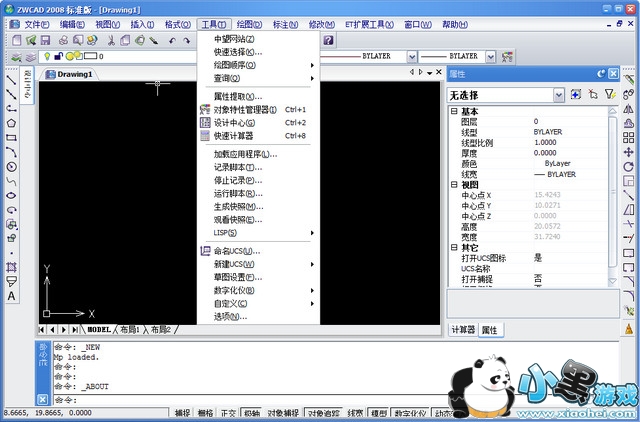The height and width of the screenshot is (422, 640).
Task: Click the Copy icon in toolbar
Action: tap(125, 40)
